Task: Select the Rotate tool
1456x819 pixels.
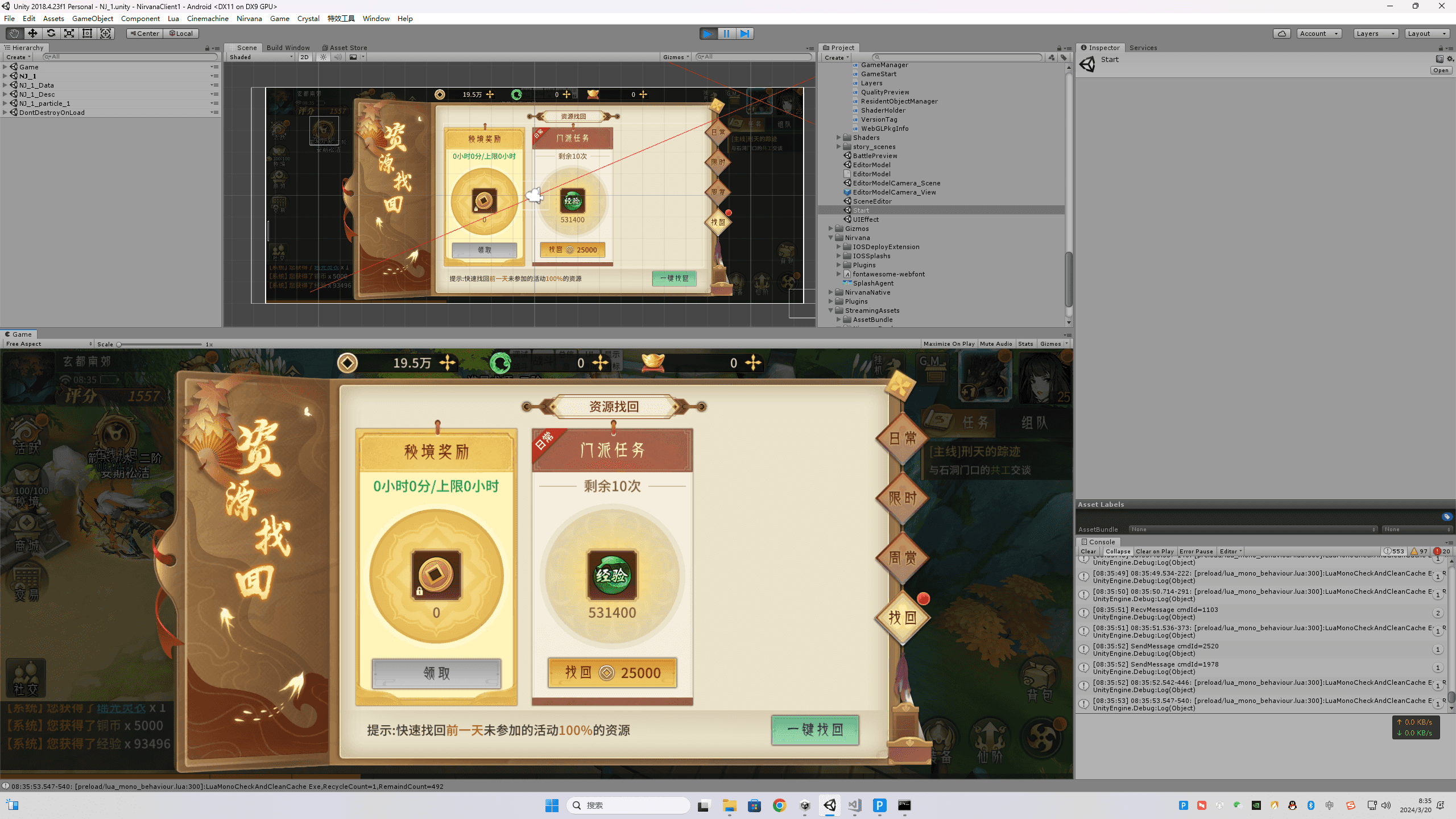Action: pyautogui.click(x=51, y=34)
